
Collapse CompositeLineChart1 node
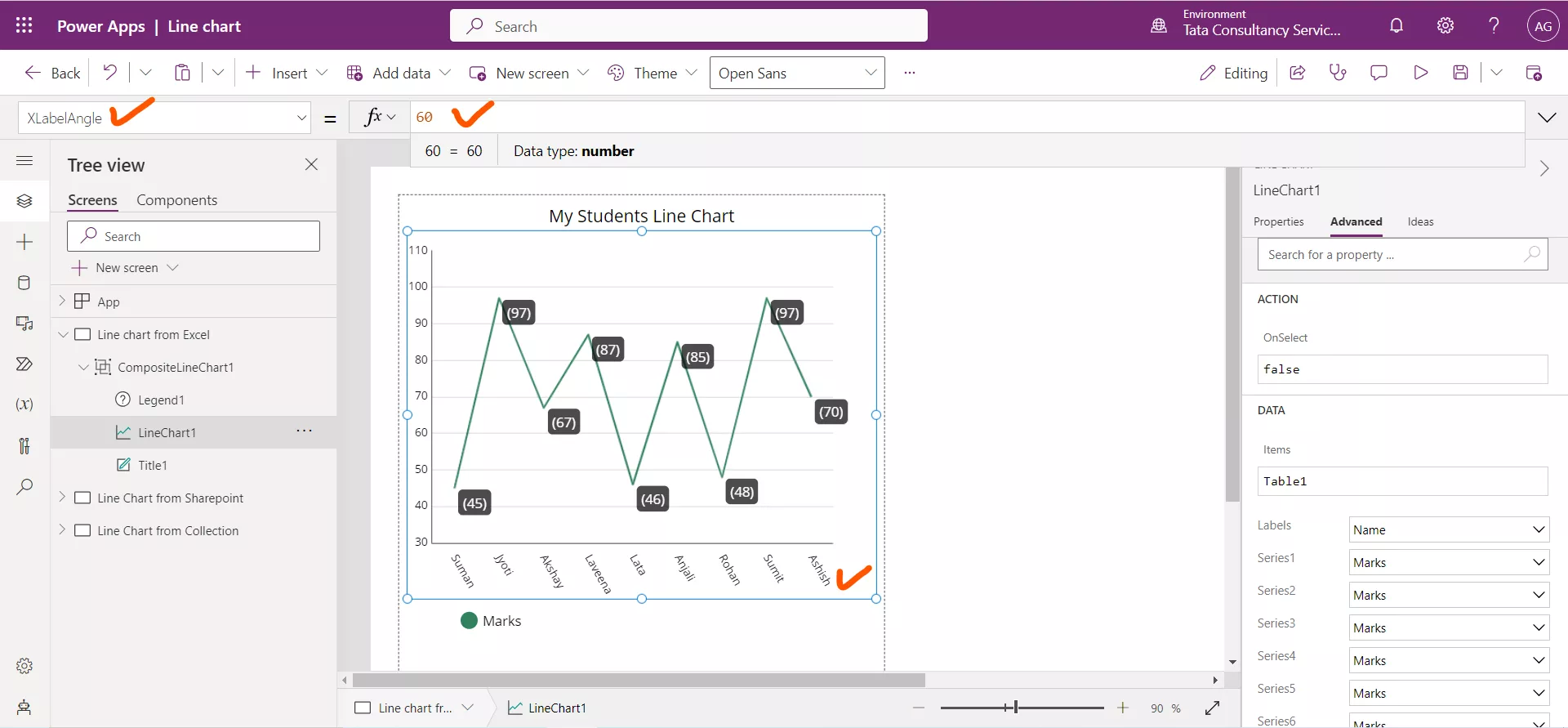(x=82, y=367)
